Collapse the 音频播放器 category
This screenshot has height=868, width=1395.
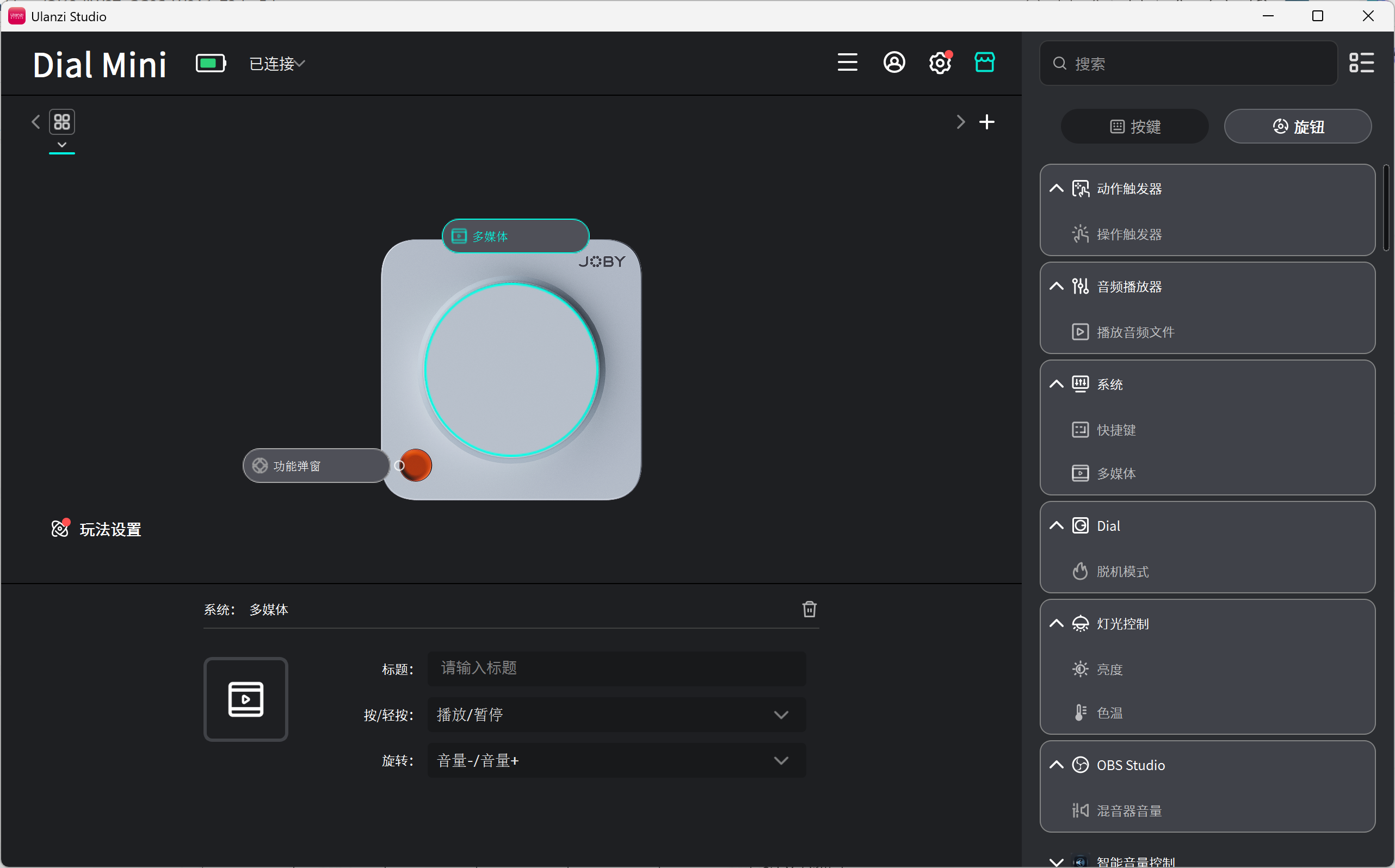[1056, 287]
